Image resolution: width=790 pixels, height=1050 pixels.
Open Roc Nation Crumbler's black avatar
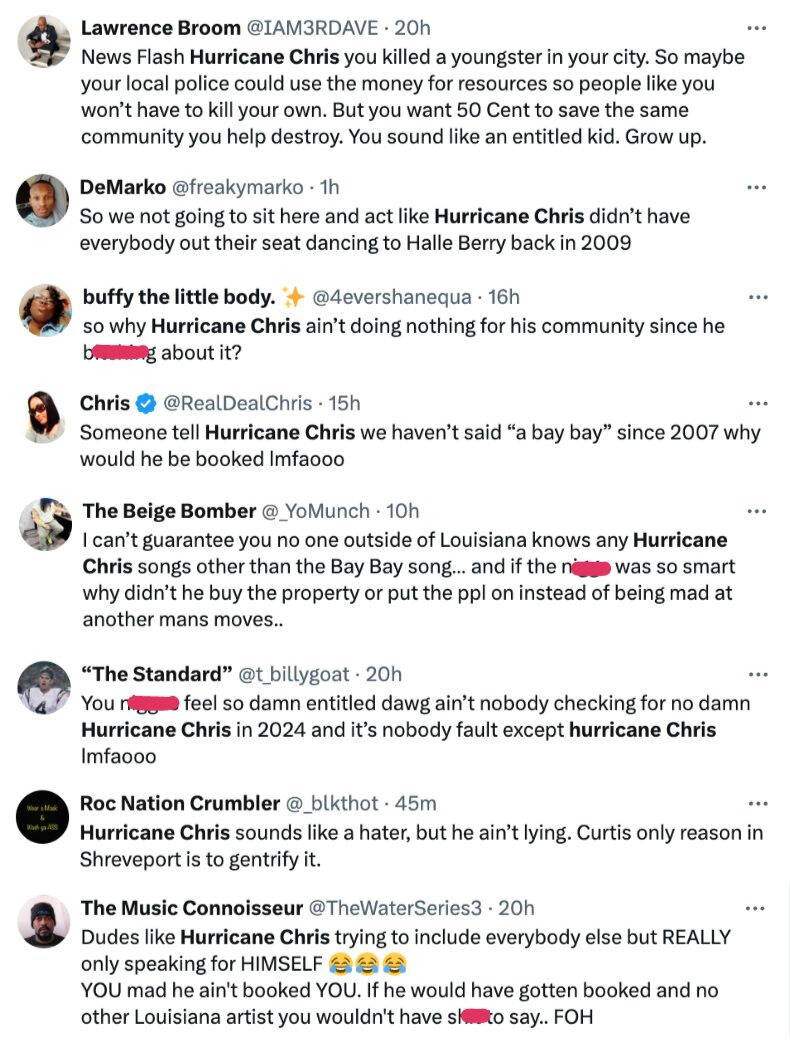point(43,817)
